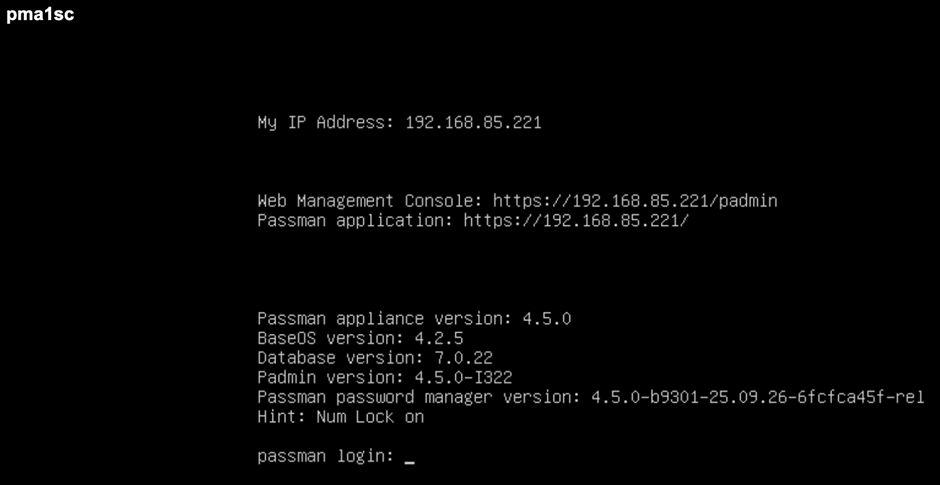Select the IP value after My IP Address
The image size is (940, 485).
pyautogui.click(x=473, y=123)
